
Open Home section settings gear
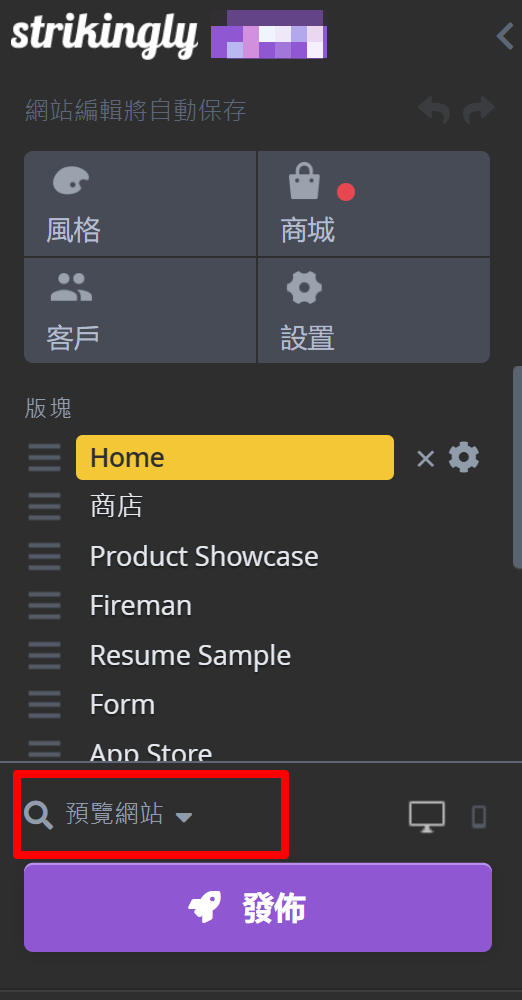[x=464, y=458]
